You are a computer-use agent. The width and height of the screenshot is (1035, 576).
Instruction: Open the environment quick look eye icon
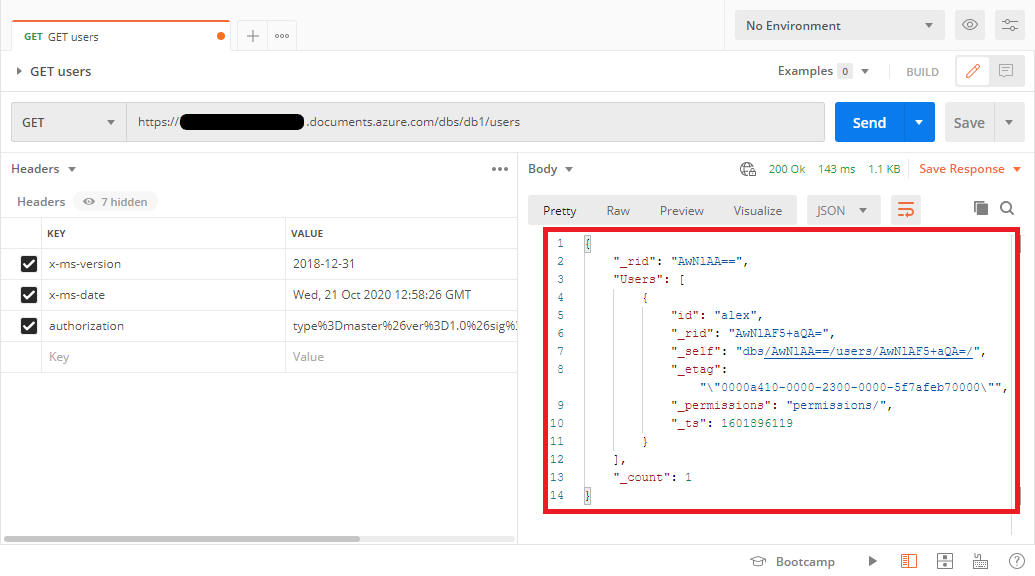[969, 24]
